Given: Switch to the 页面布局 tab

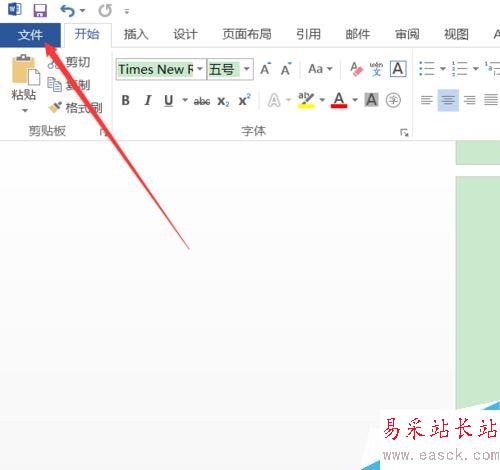Looking at the screenshot, I should (x=247, y=34).
